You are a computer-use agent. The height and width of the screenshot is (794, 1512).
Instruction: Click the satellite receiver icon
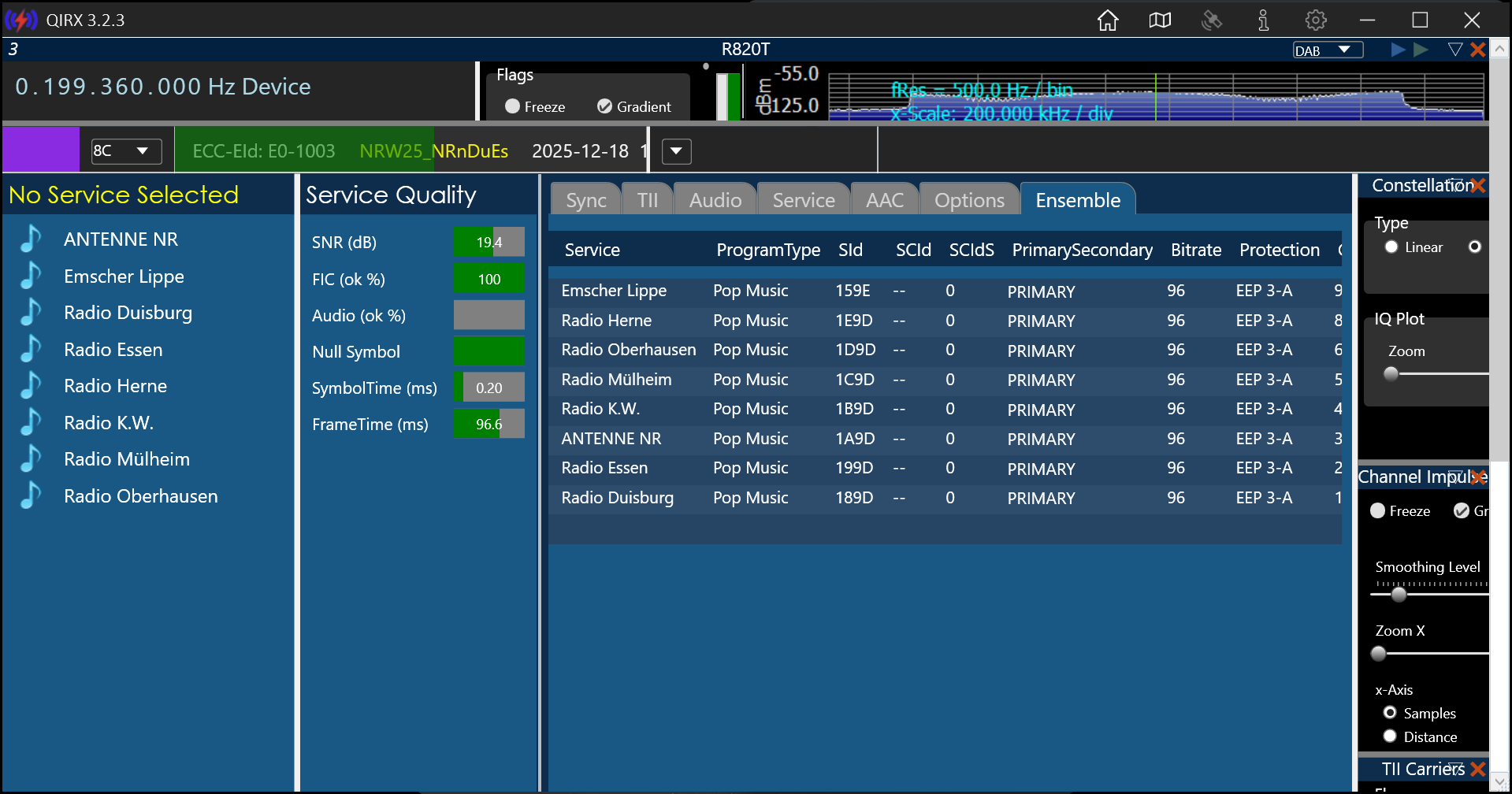(1212, 20)
